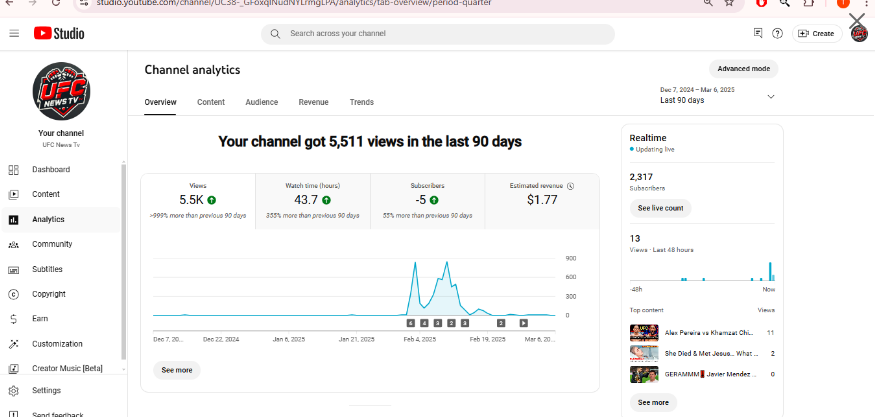
Task: Click the green arrow beside 43.7 watch hours
Action: [326, 200]
